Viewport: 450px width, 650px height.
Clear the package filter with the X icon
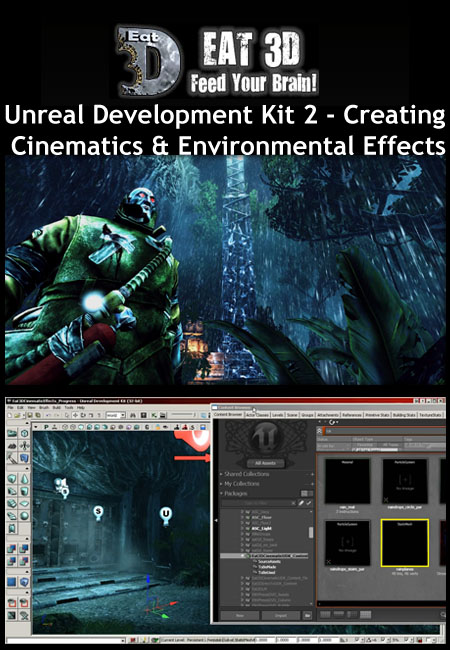(293, 503)
